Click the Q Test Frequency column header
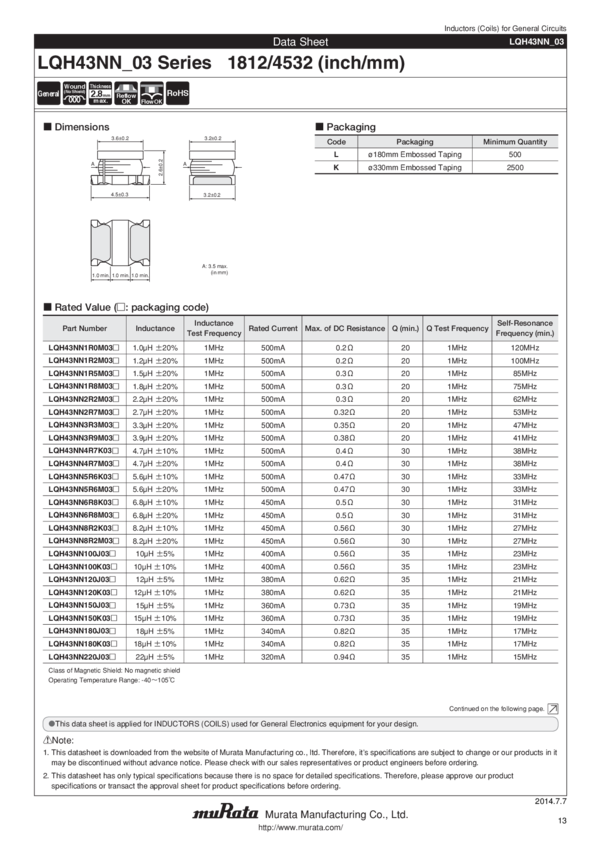 pos(457,329)
